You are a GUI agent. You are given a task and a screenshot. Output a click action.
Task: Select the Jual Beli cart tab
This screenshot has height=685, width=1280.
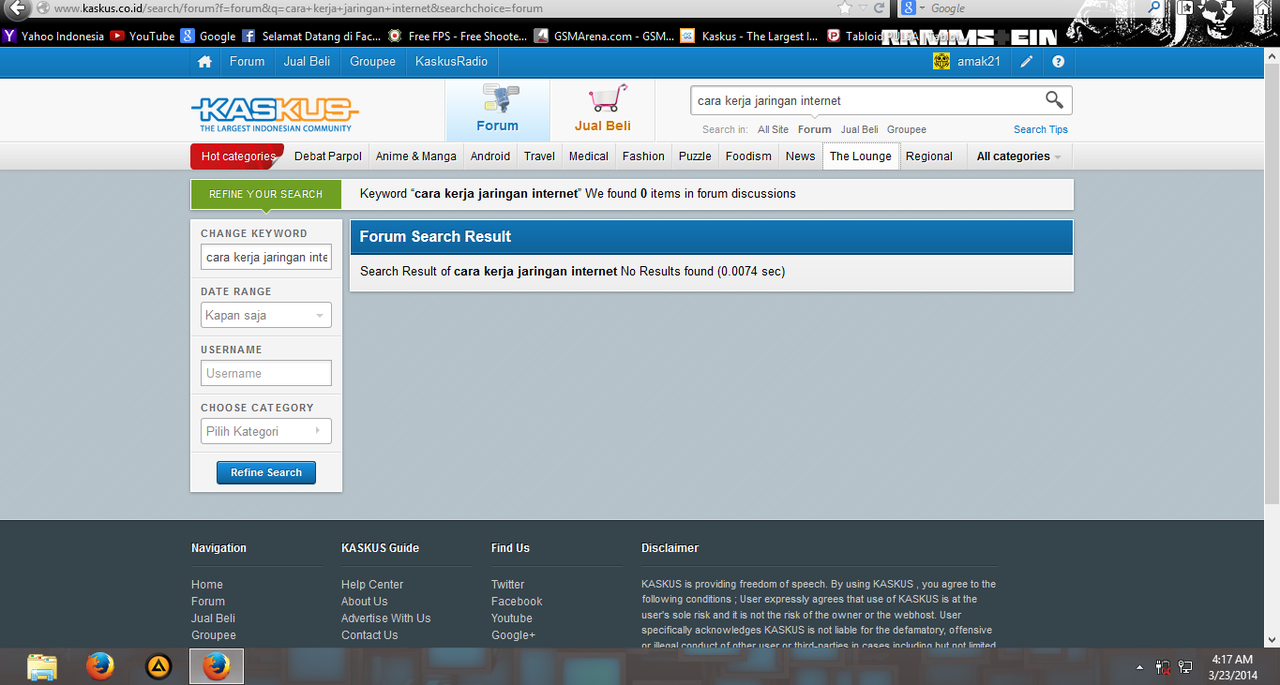pos(602,110)
